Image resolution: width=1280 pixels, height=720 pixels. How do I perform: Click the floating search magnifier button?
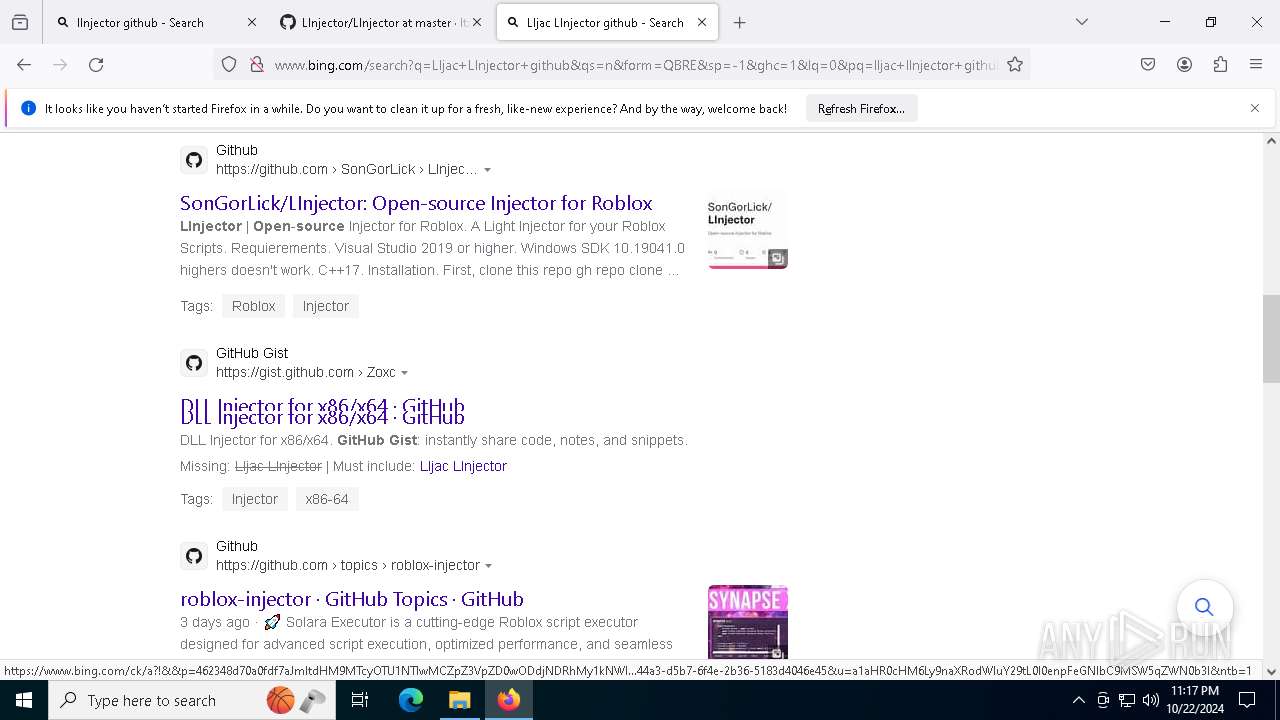pos(1204,607)
